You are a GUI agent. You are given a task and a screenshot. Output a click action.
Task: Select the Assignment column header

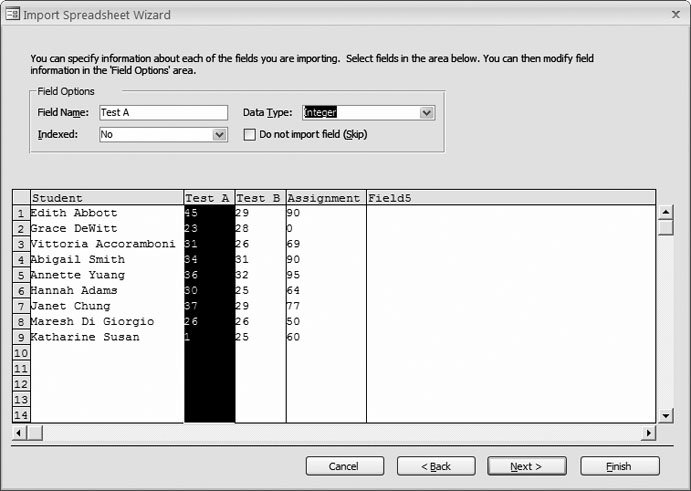pyautogui.click(x=325, y=198)
